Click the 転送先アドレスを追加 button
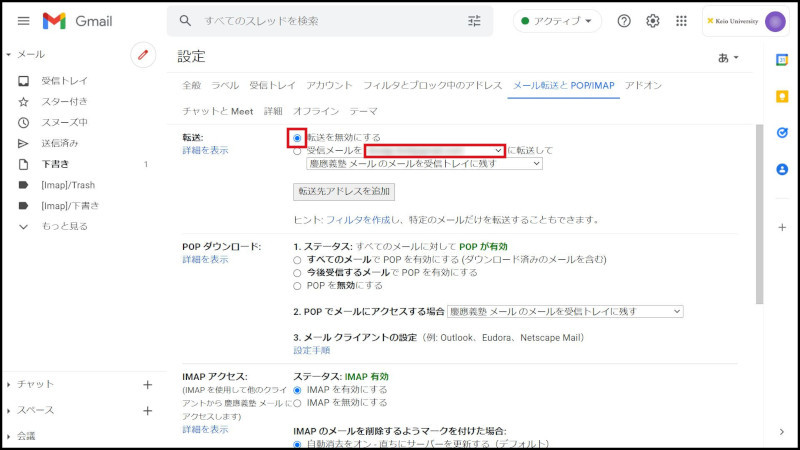 coord(344,191)
